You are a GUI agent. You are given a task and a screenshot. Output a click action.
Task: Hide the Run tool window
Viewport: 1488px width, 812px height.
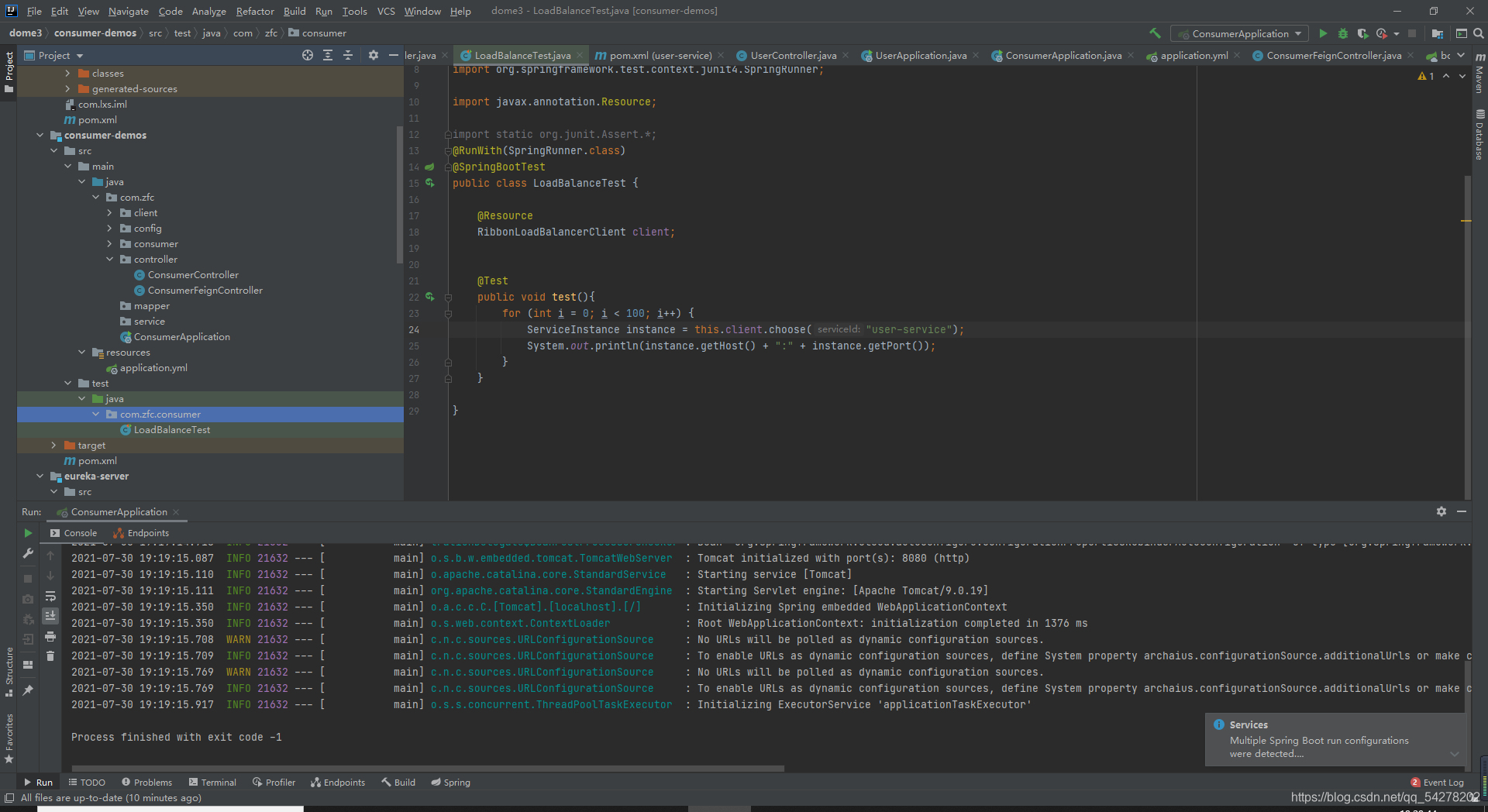(x=1462, y=511)
